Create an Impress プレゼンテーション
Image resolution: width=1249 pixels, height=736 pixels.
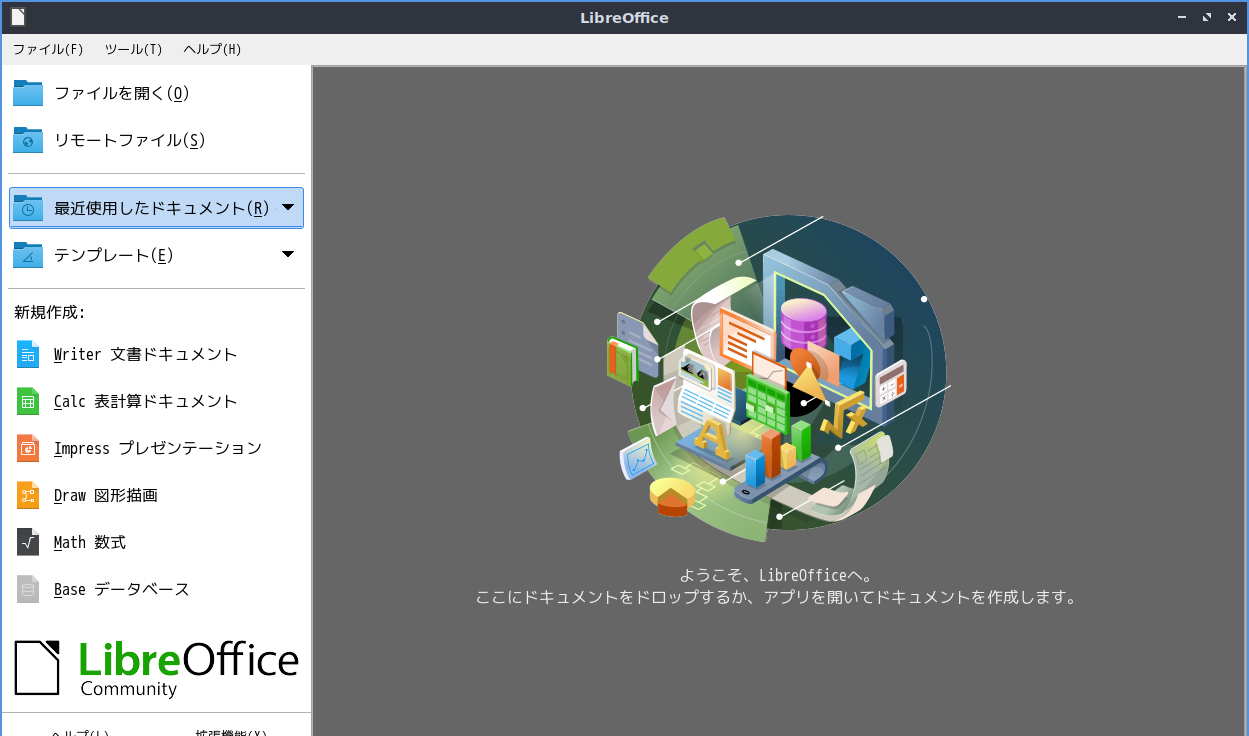pos(156,448)
